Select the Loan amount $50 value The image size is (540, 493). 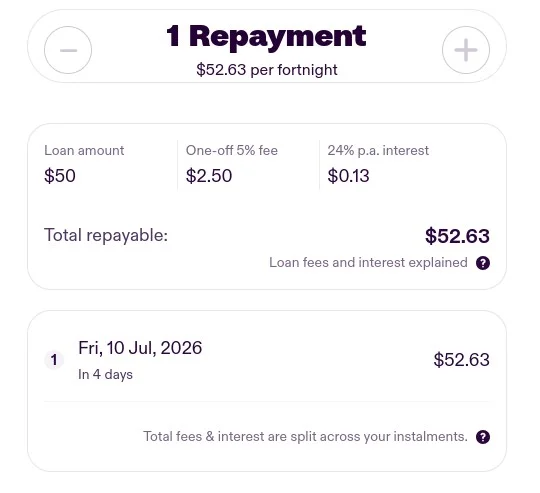click(60, 176)
